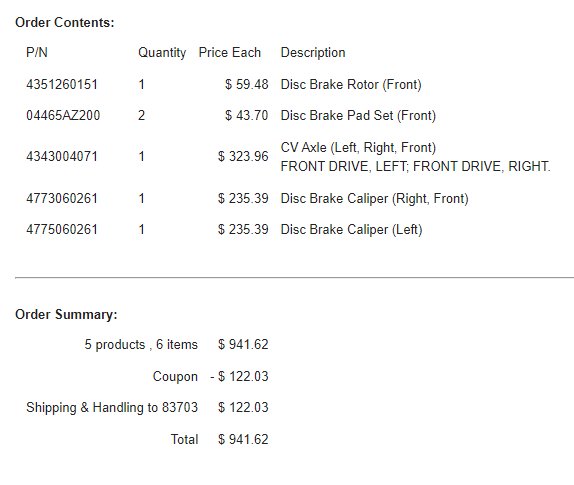
Task: Click the Order Summary heading
Action: (x=66, y=314)
